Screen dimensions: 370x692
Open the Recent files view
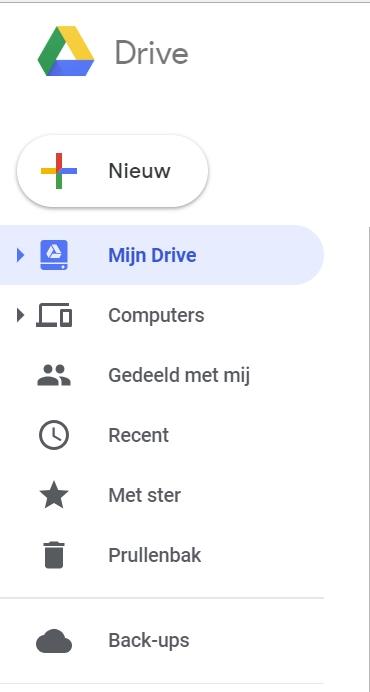pos(139,436)
